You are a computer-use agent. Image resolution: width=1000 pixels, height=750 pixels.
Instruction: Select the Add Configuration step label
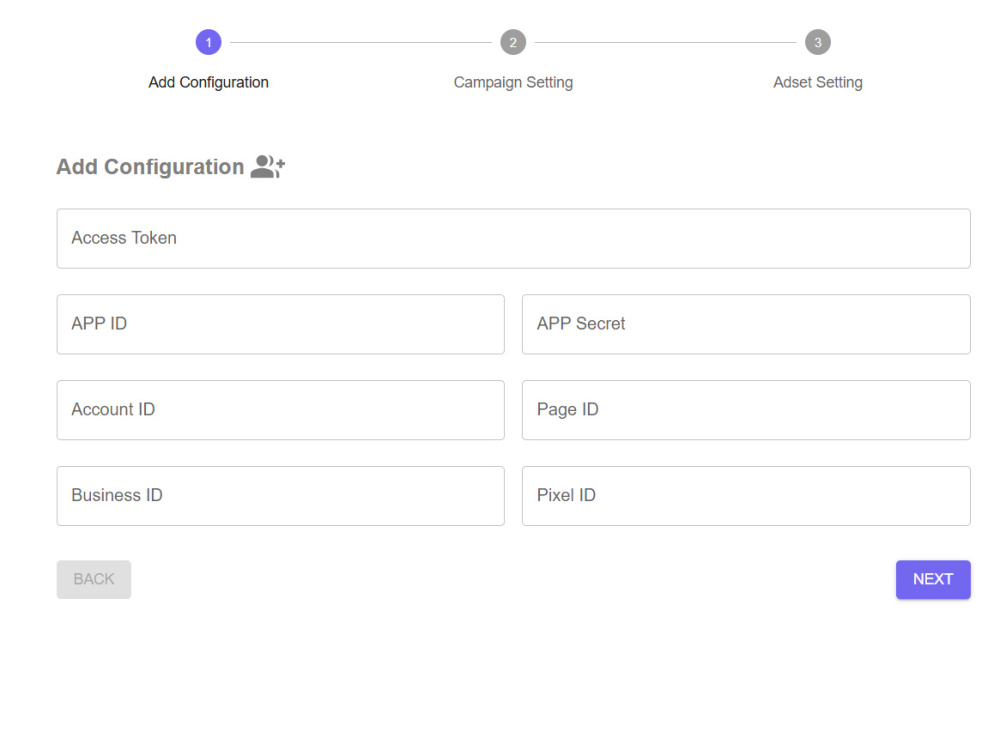(x=209, y=82)
